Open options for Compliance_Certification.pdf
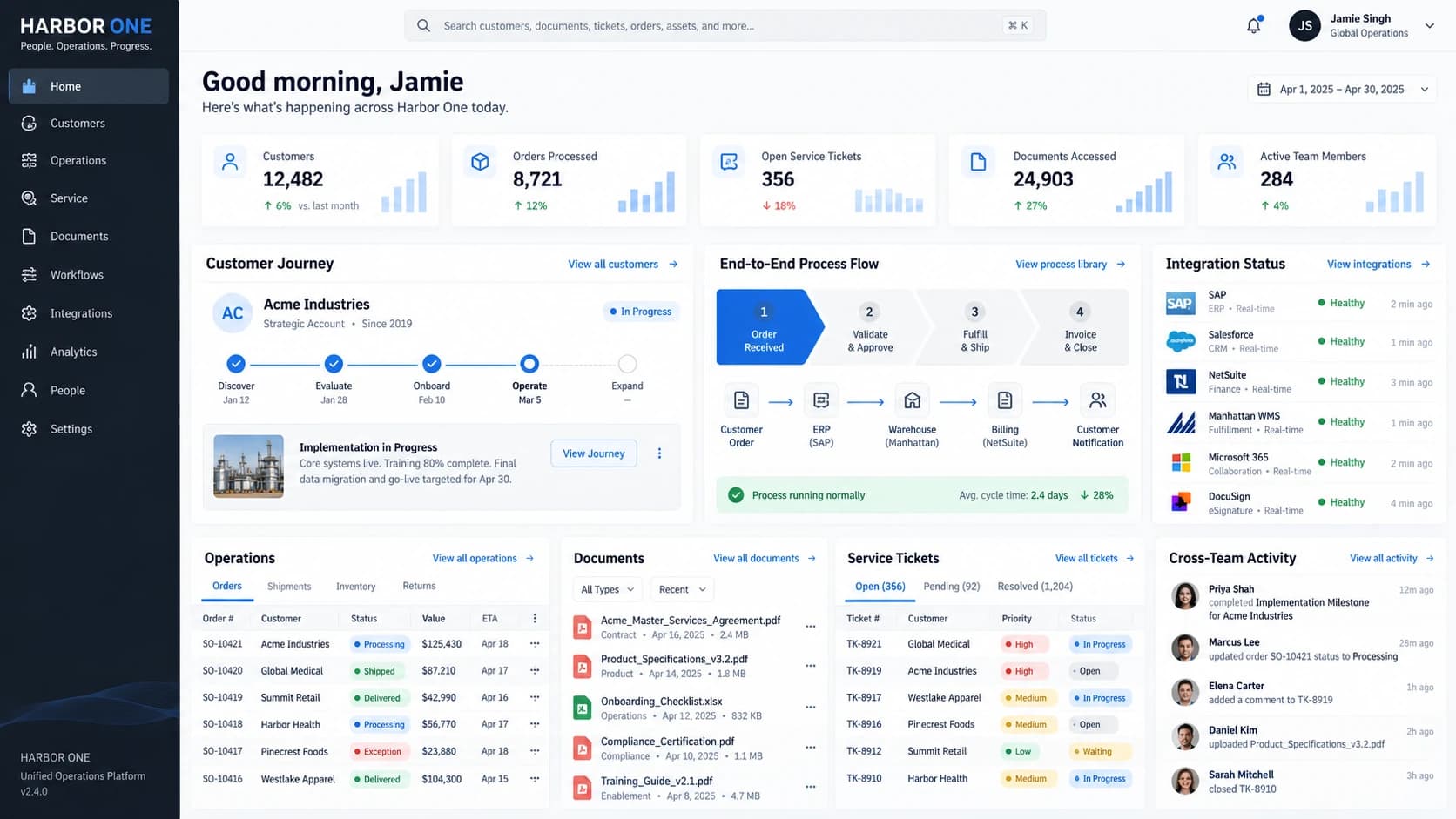The image size is (1456, 819). tap(811, 748)
